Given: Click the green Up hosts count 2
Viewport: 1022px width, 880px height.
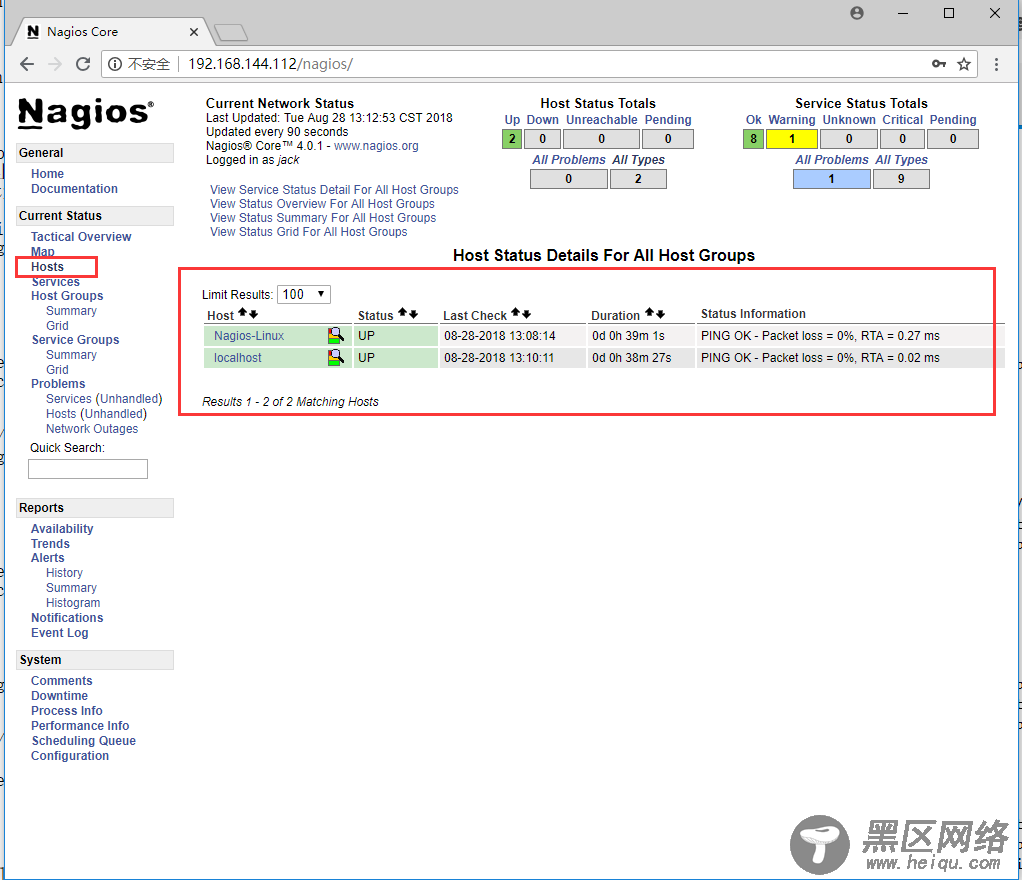Looking at the screenshot, I should click(512, 139).
